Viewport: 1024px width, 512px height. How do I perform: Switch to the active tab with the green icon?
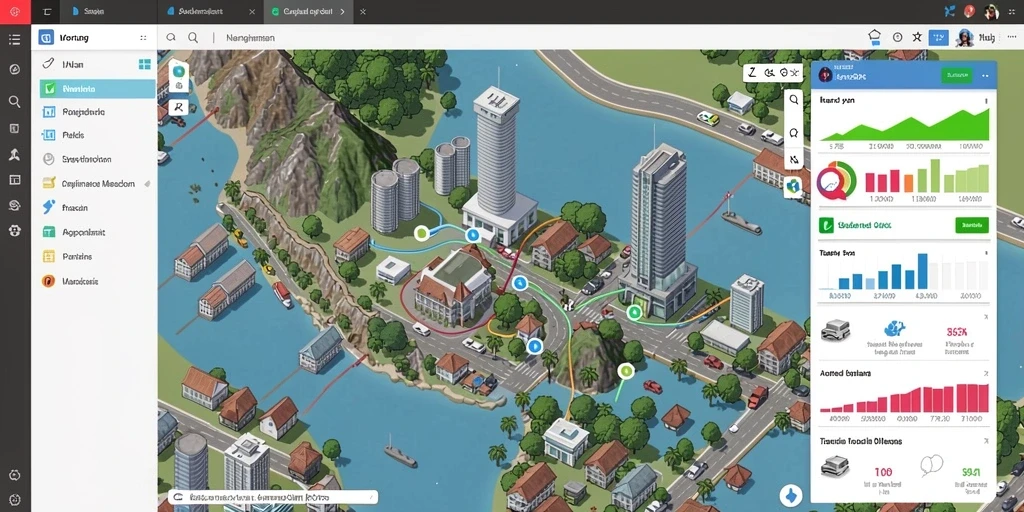(308, 12)
